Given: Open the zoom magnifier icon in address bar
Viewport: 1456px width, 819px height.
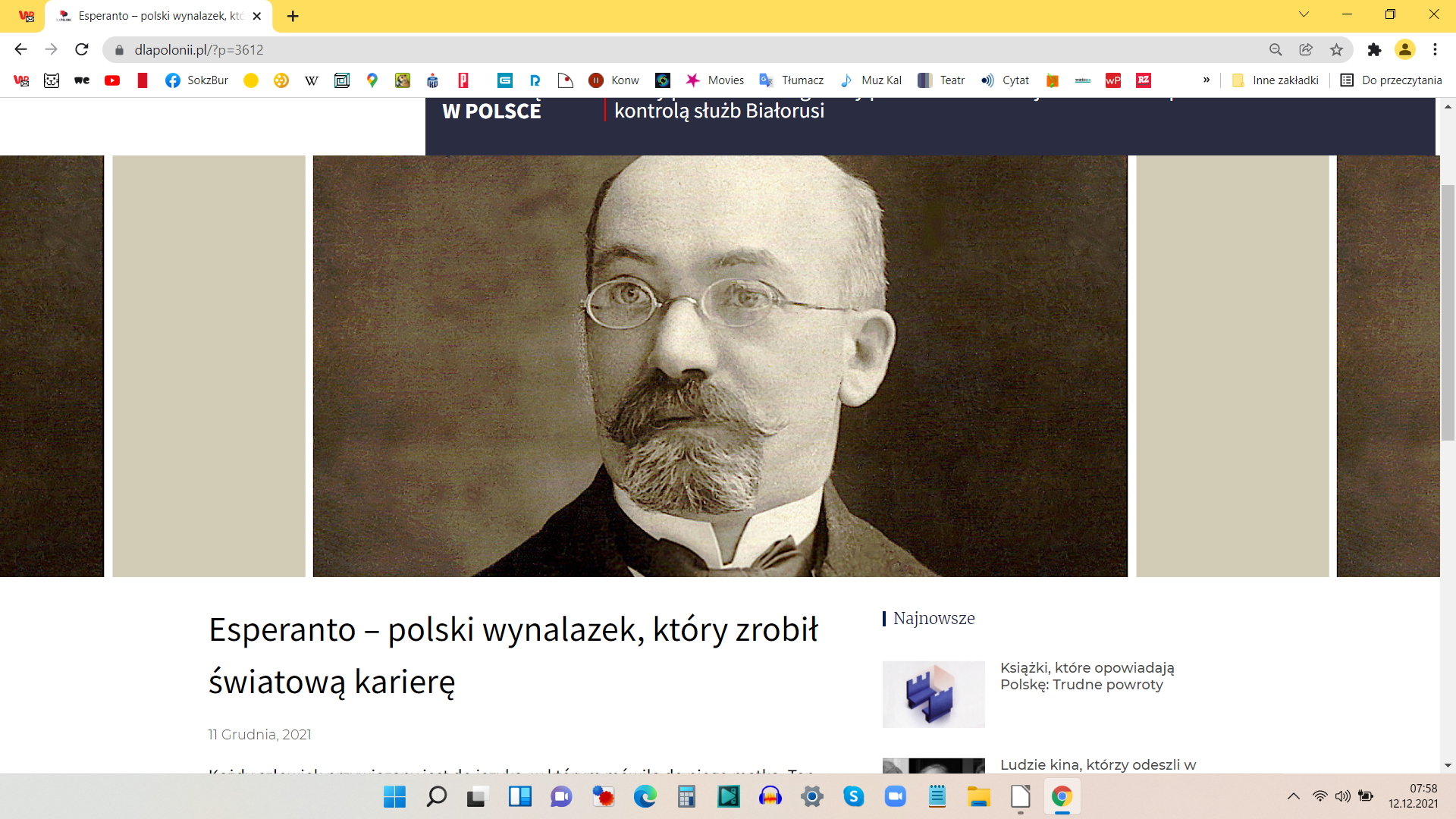Looking at the screenshot, I should [x=1276, y=49].
